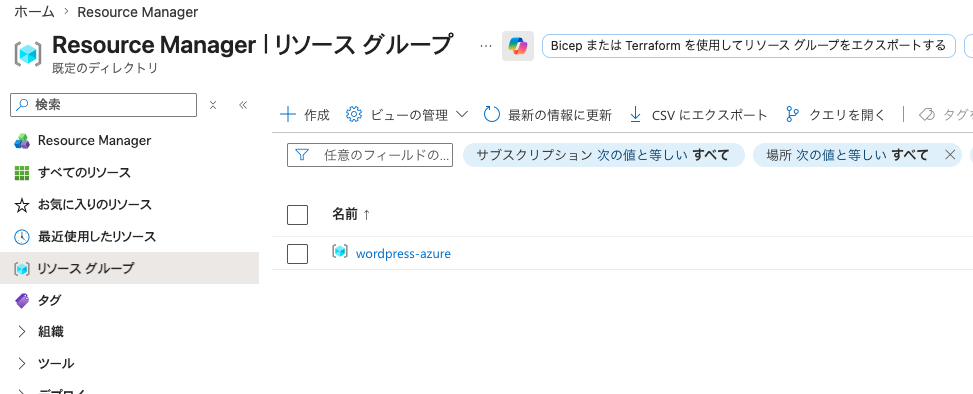Open the 場所 filter pill
The width and height of the screenshot is (973, 394).
847,155
